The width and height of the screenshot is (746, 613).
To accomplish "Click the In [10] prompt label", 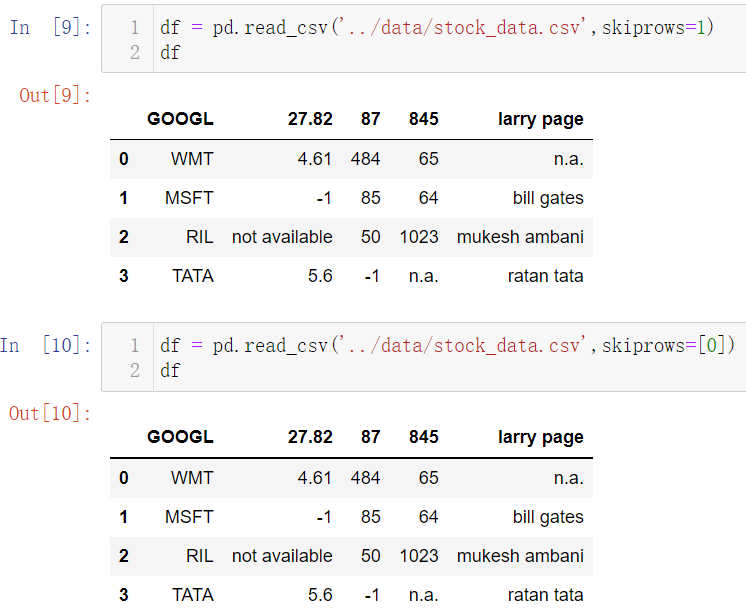I will 46,346.
